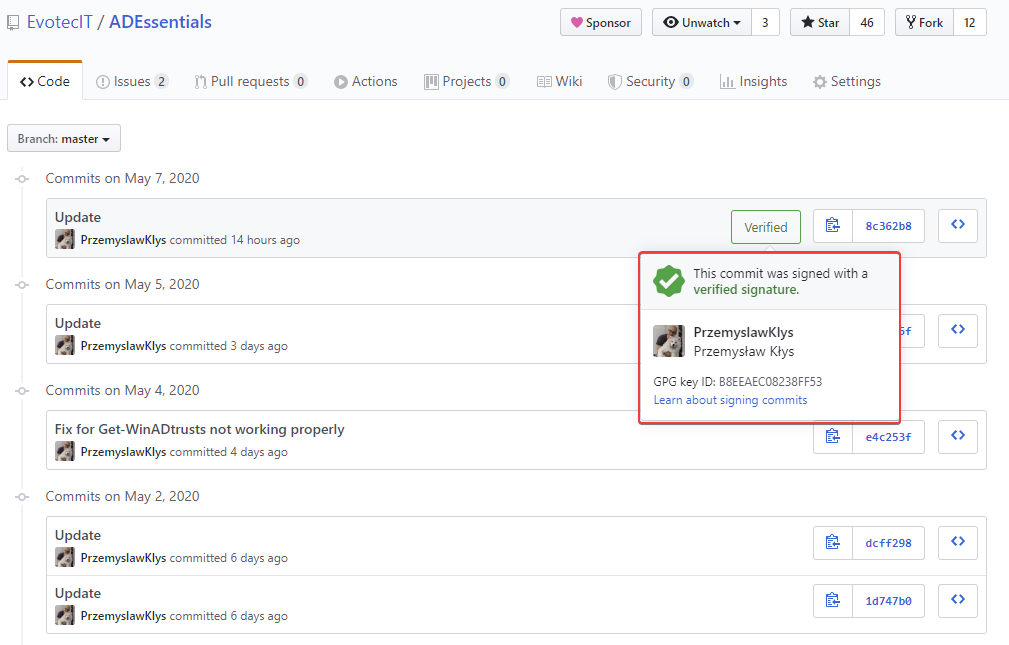This screenshot has height=645, width=1009.
Task: Open the Fork count menu
Action: click(969, 22)
